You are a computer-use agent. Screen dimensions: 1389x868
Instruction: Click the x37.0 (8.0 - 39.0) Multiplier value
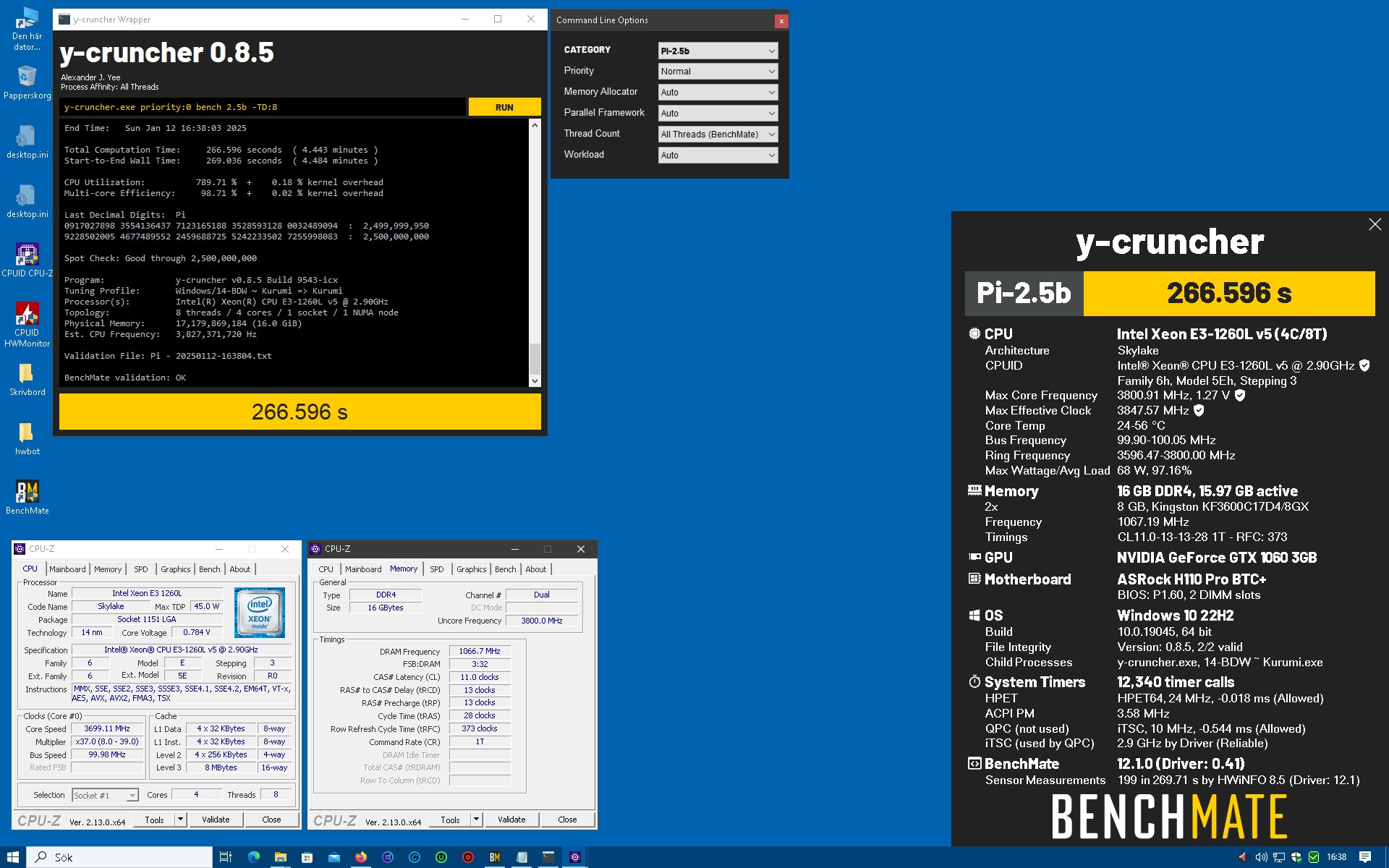click(107, 741)
